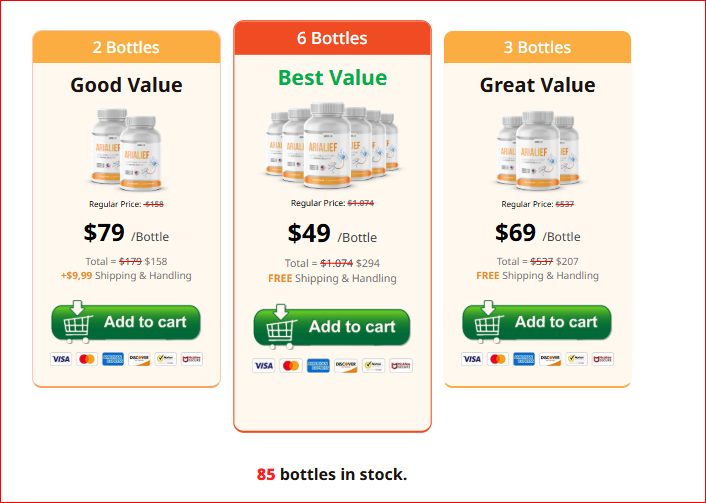This screenshot has width=706, height=503.
Task: Click the Mastercard icon under 6 Bottles
Action: coord(291,366)
